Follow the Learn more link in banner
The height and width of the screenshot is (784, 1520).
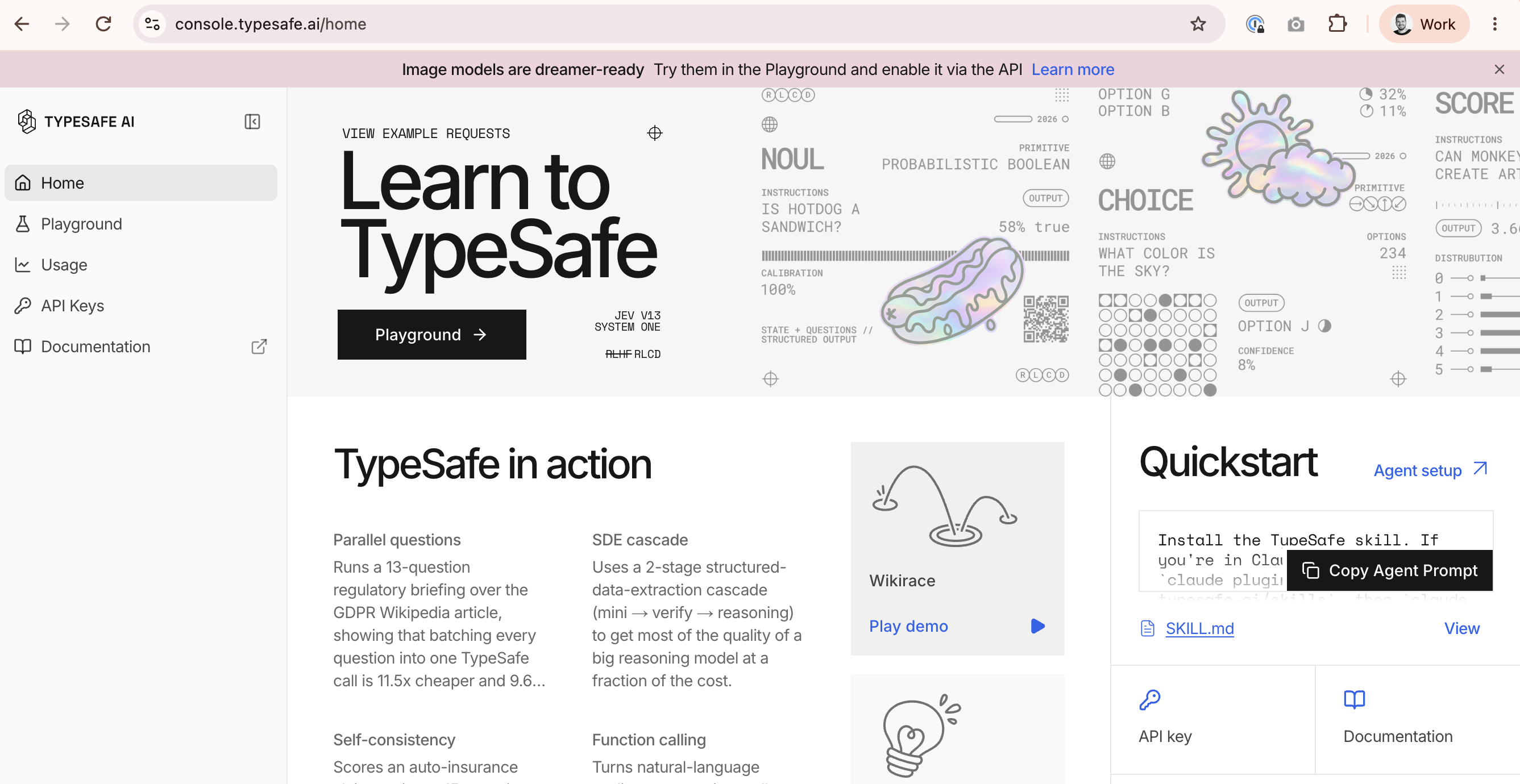[x=1072, y=70]
